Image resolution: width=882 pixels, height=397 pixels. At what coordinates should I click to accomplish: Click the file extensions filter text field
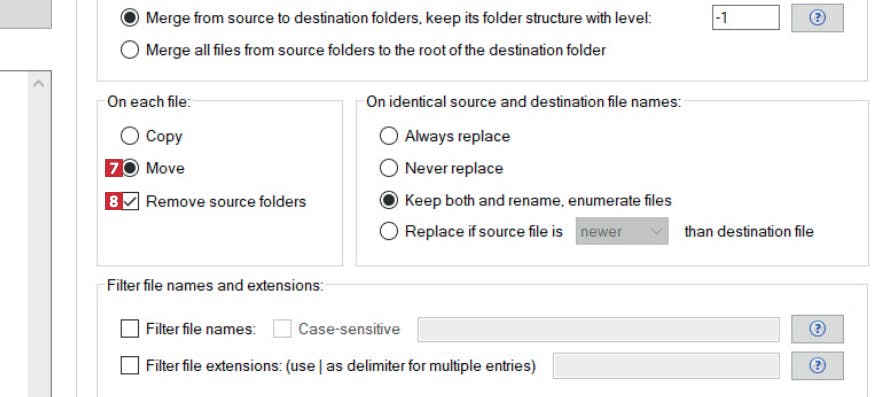666,366
